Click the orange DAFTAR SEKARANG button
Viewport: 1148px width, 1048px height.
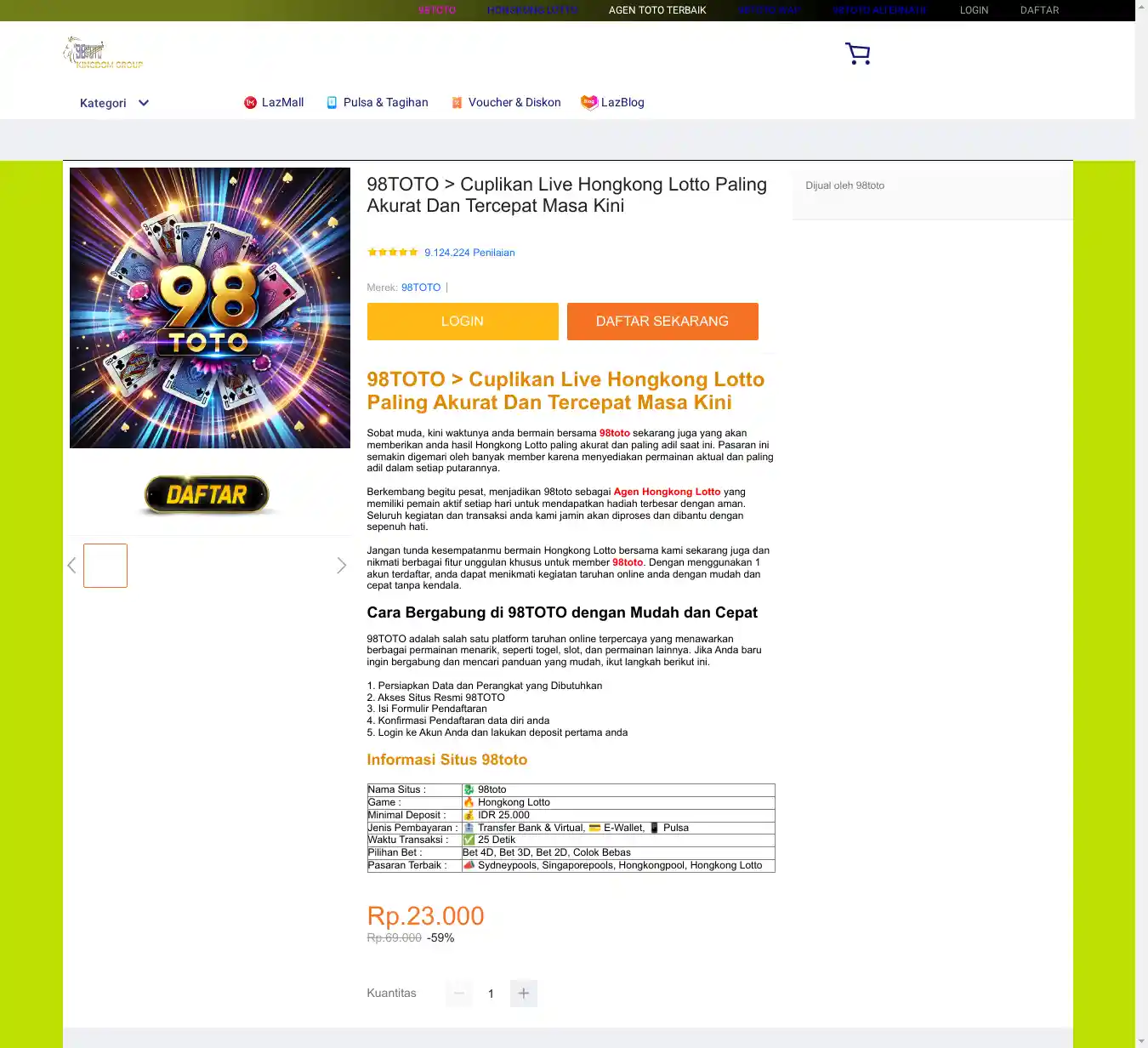pos(662,322)
